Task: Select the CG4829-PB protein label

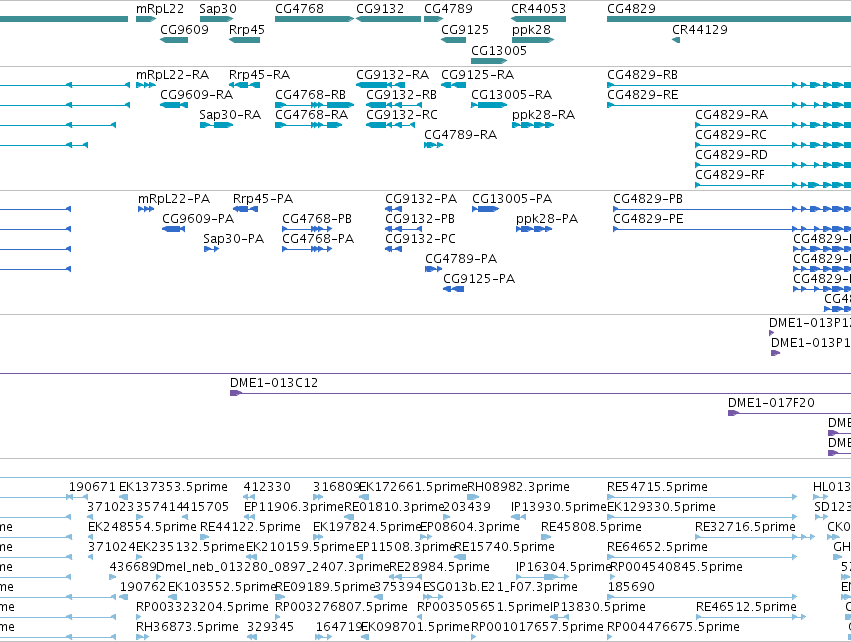Action: tap(648, 199)
